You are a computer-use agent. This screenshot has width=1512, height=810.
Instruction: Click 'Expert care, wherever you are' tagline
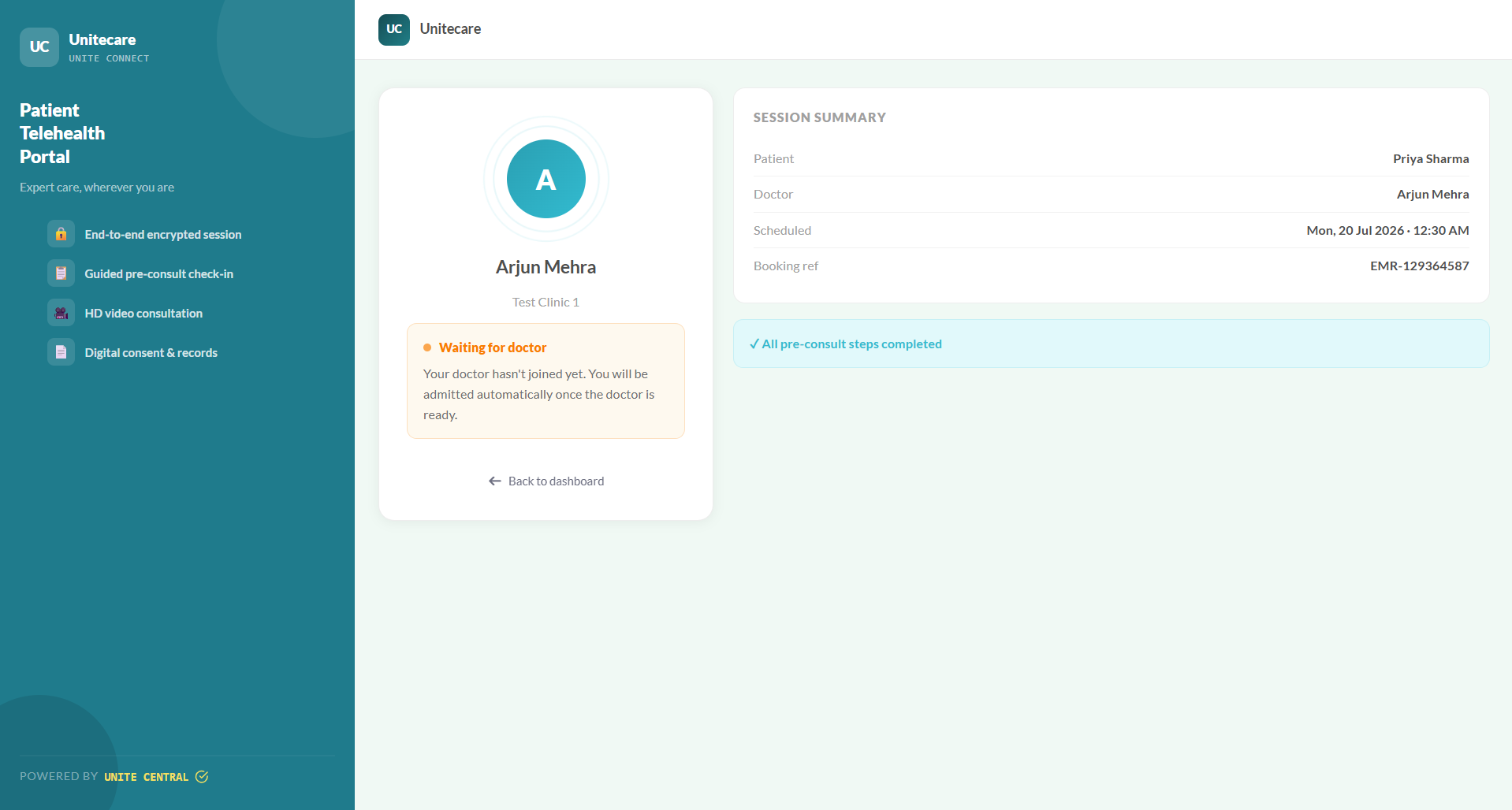pyautogui.click(x=97, y=187)
